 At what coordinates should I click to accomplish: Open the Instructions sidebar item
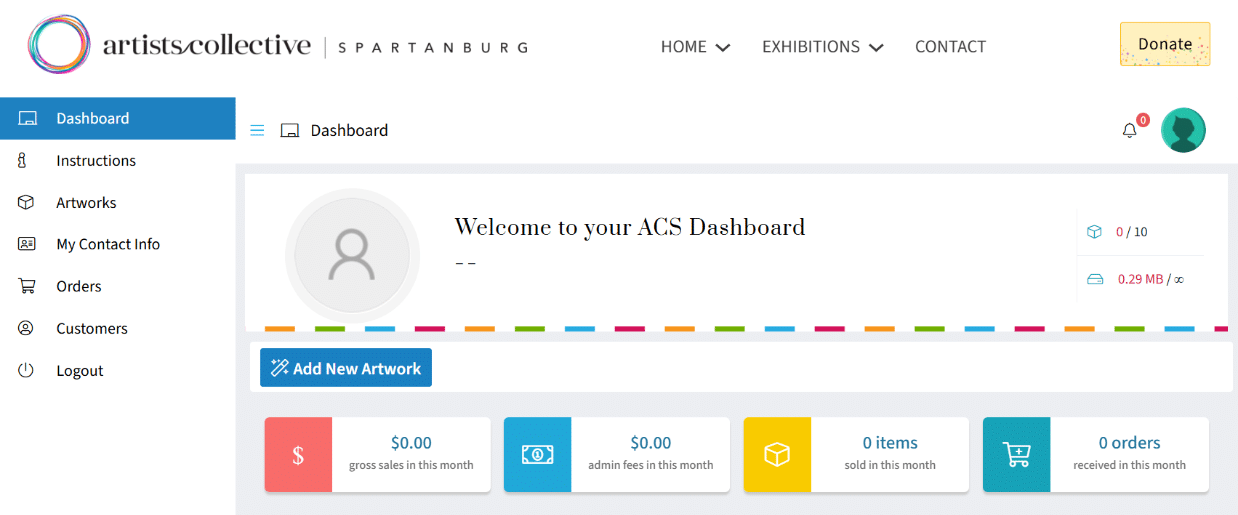[96, 161]
